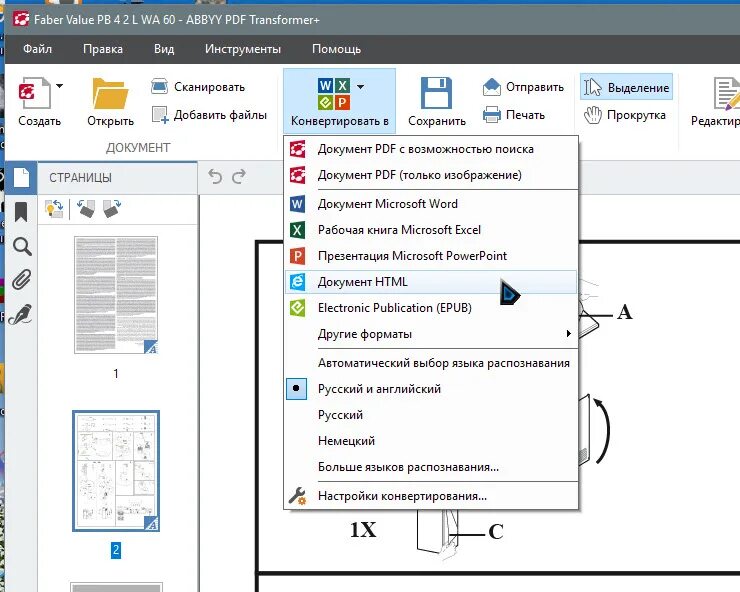Select Немецкий recognition language
Screen dimensions: 740x592
pyautogui.click(x=431, y=441)
